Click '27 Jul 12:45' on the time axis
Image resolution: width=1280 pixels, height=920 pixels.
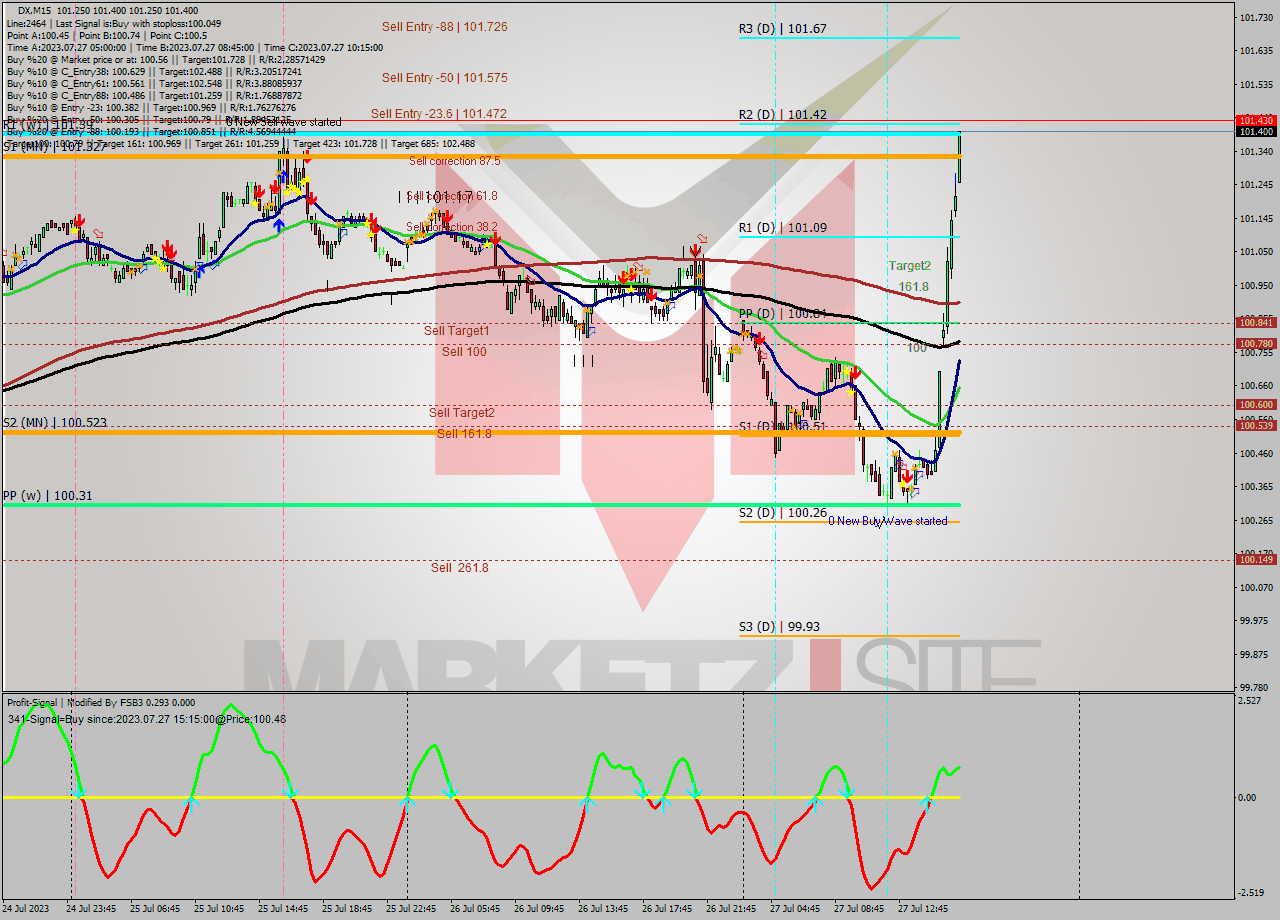[924, 909]
